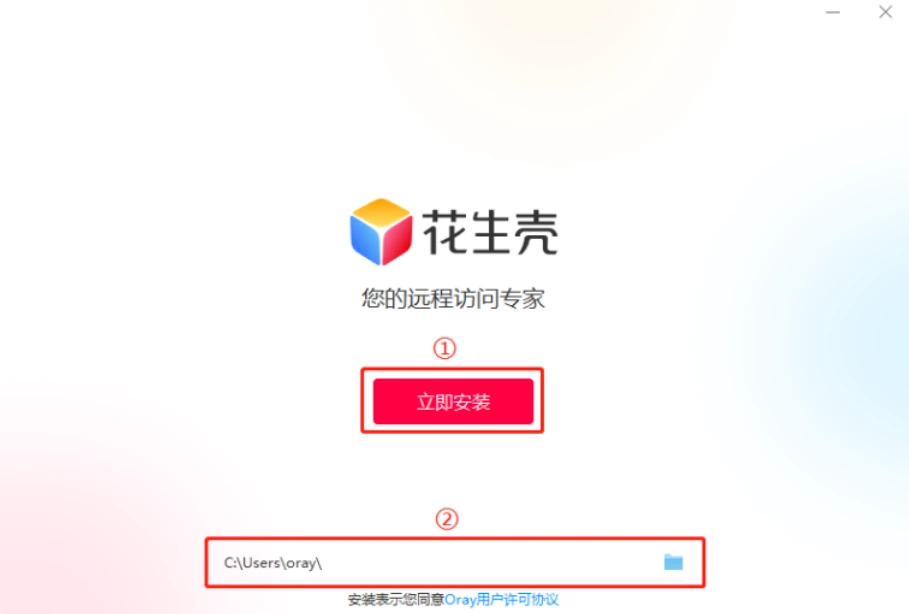
Task: Click the 安装 characters on the red button
Action: (x=472, y=401)
